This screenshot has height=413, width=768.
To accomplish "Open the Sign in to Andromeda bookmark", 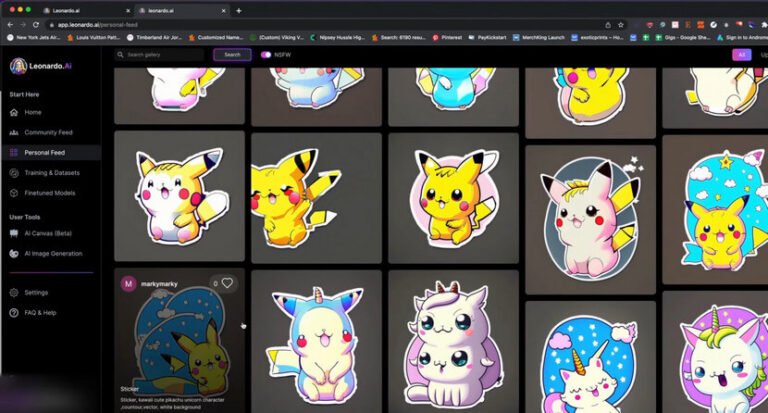I will tap(742, 37).
